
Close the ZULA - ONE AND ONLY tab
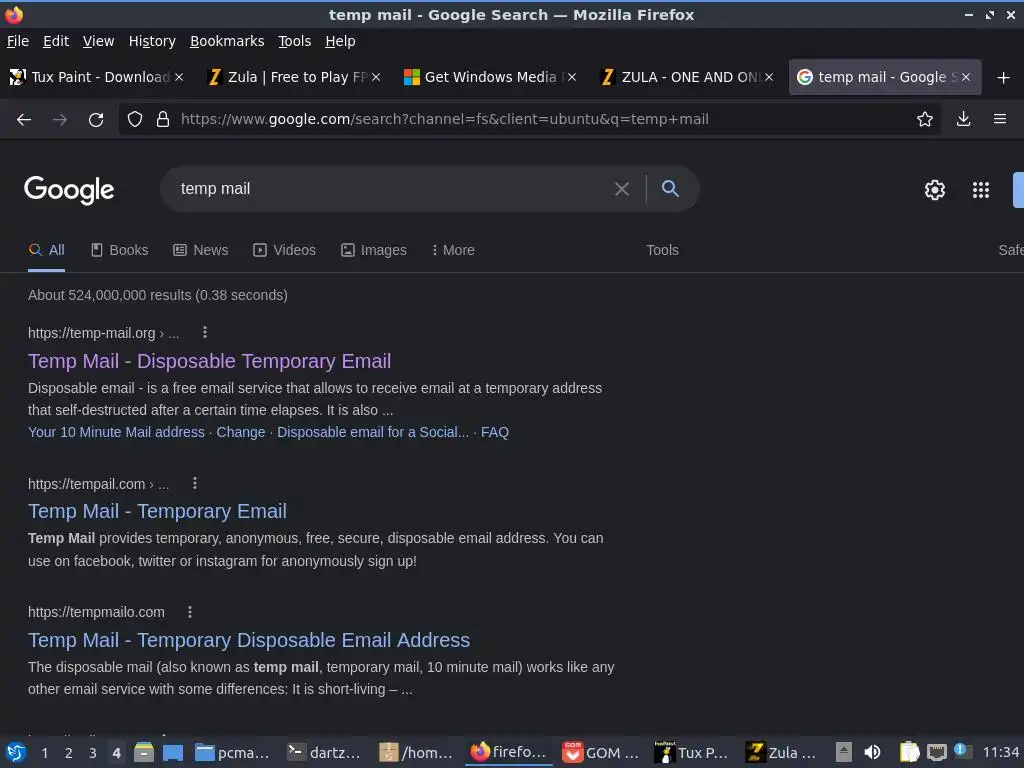pos(769,77)
